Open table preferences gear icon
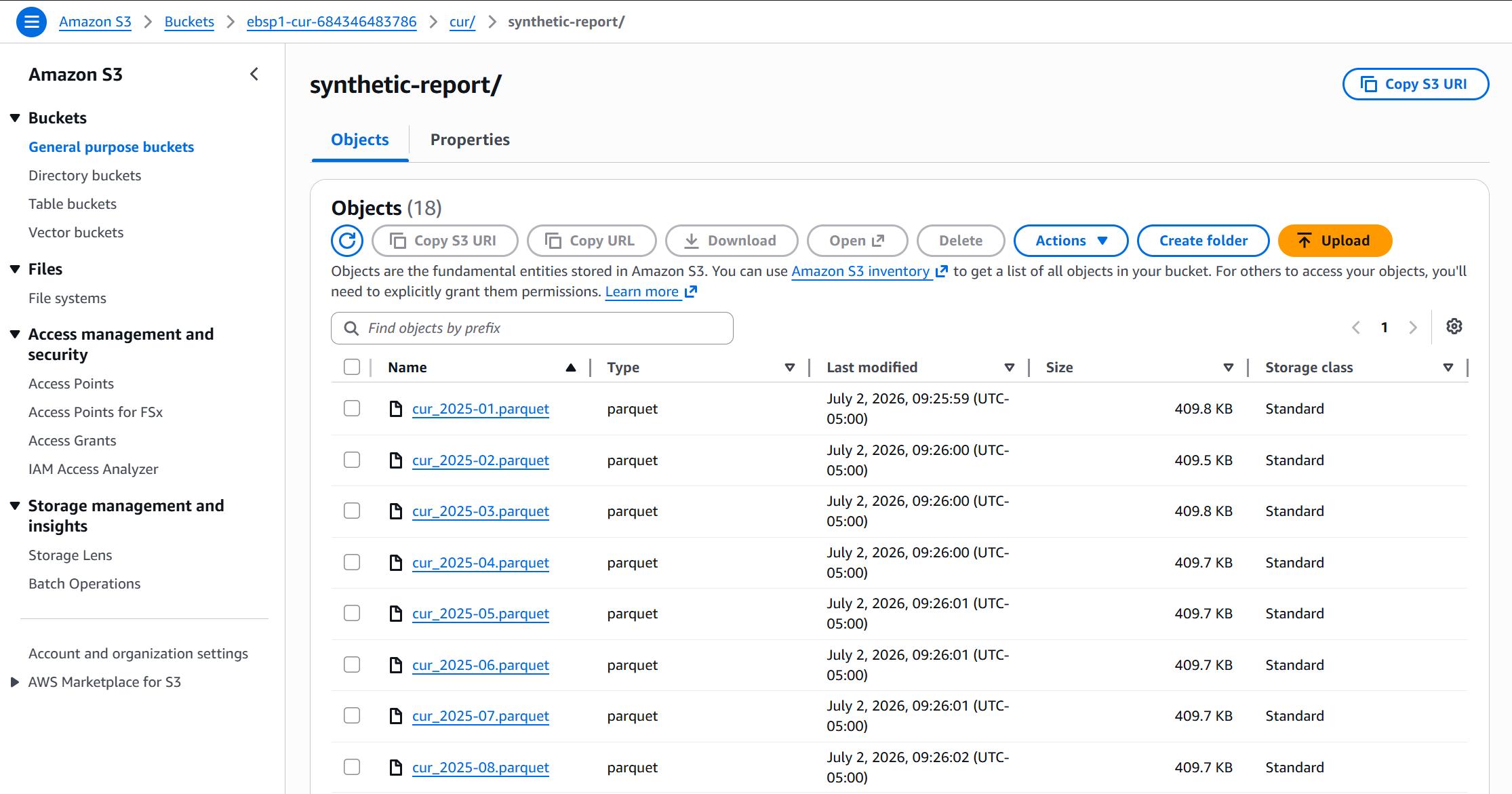Viewport: 1512px width, 794px height. coord(1454,327)
